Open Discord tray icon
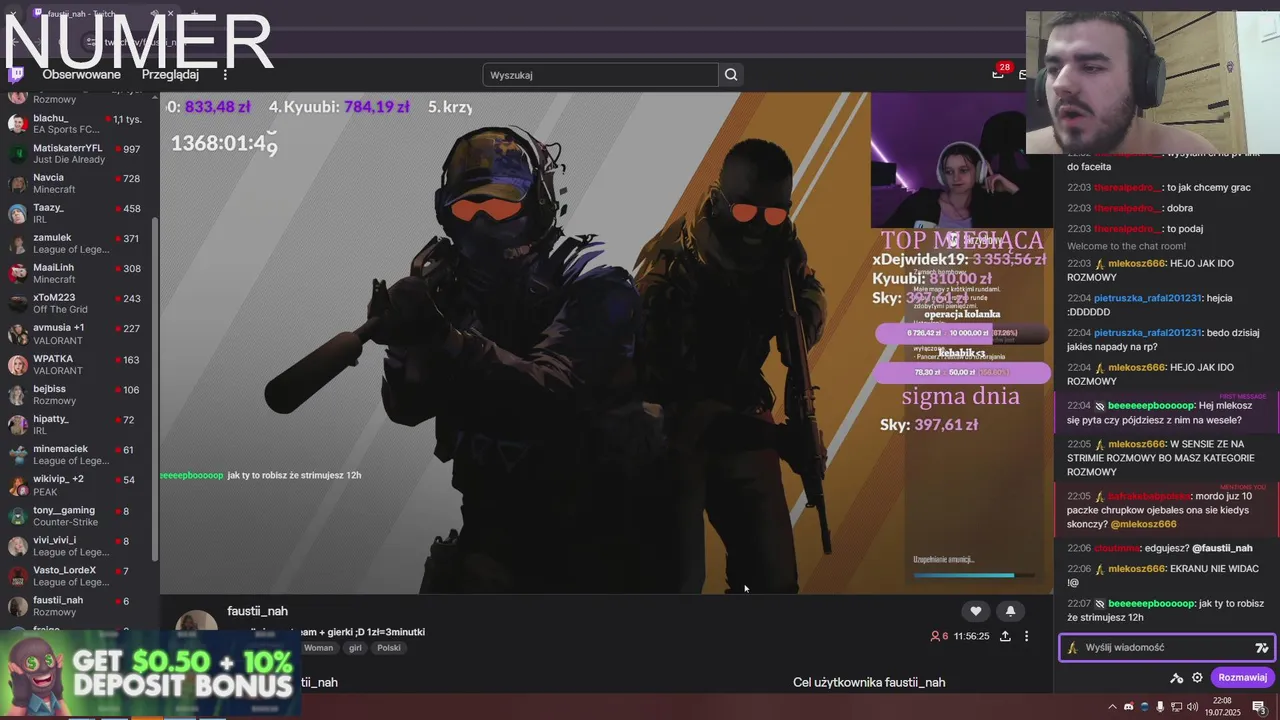The height and width of the screenshot is (720, 1280). [1129, 707]
